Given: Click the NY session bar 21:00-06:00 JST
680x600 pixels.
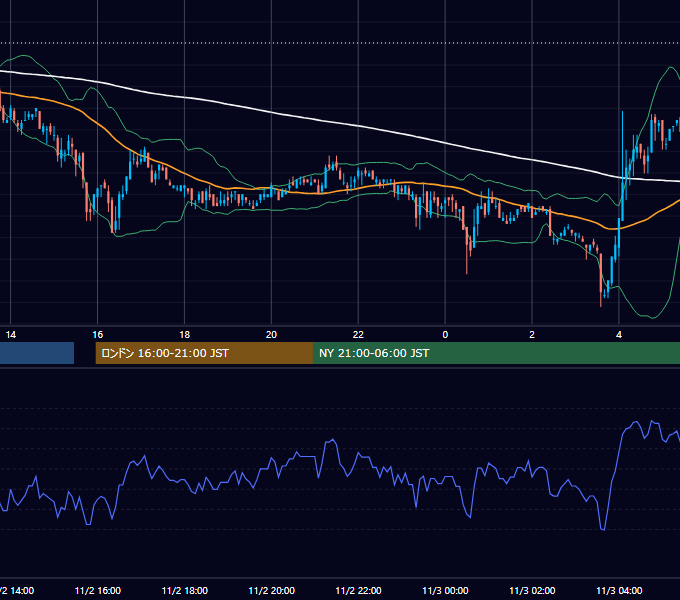Looking at the screenshot, I should coord(497,353).
